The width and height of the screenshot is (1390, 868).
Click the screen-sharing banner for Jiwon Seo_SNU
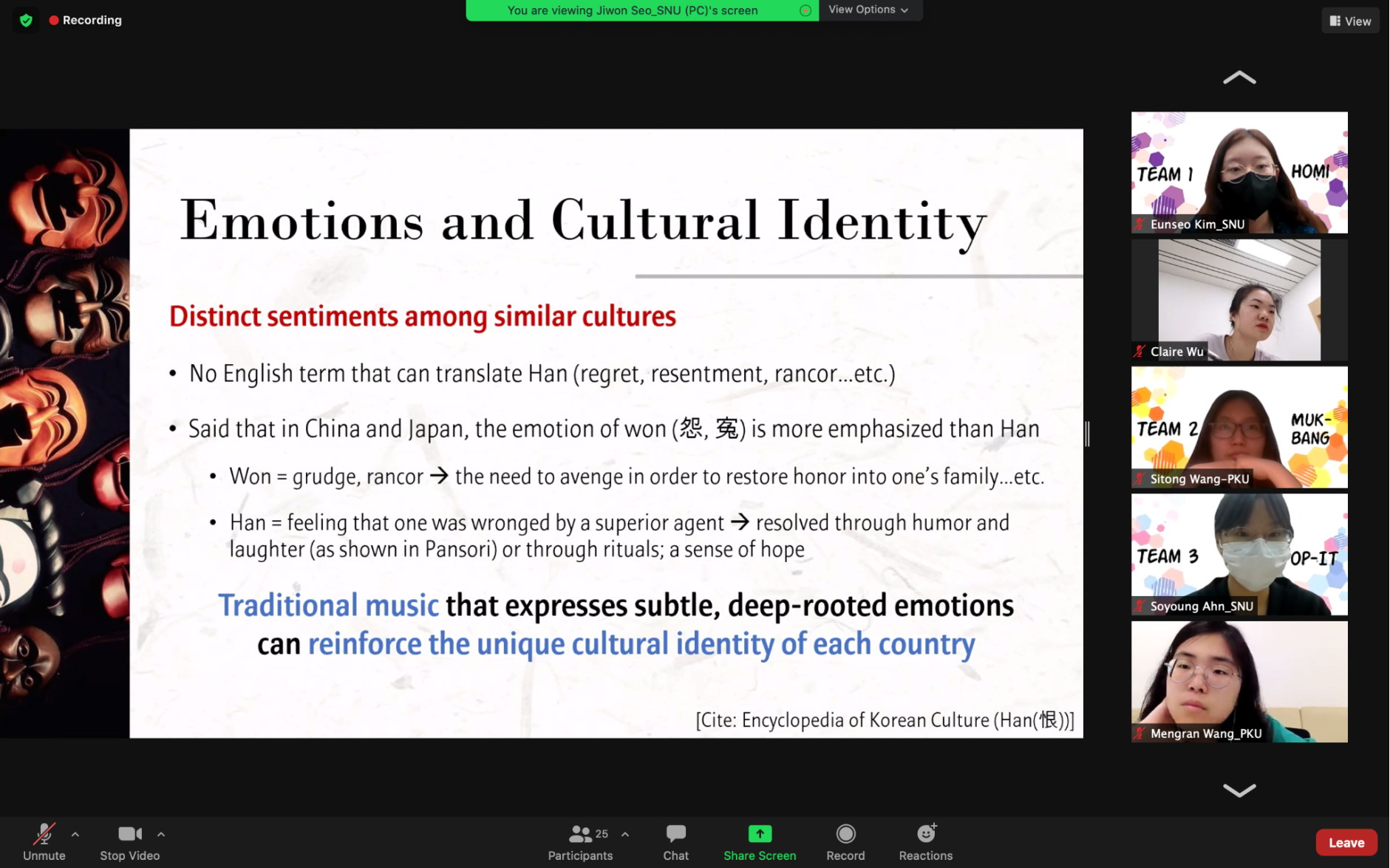click(x=641, y=10)
